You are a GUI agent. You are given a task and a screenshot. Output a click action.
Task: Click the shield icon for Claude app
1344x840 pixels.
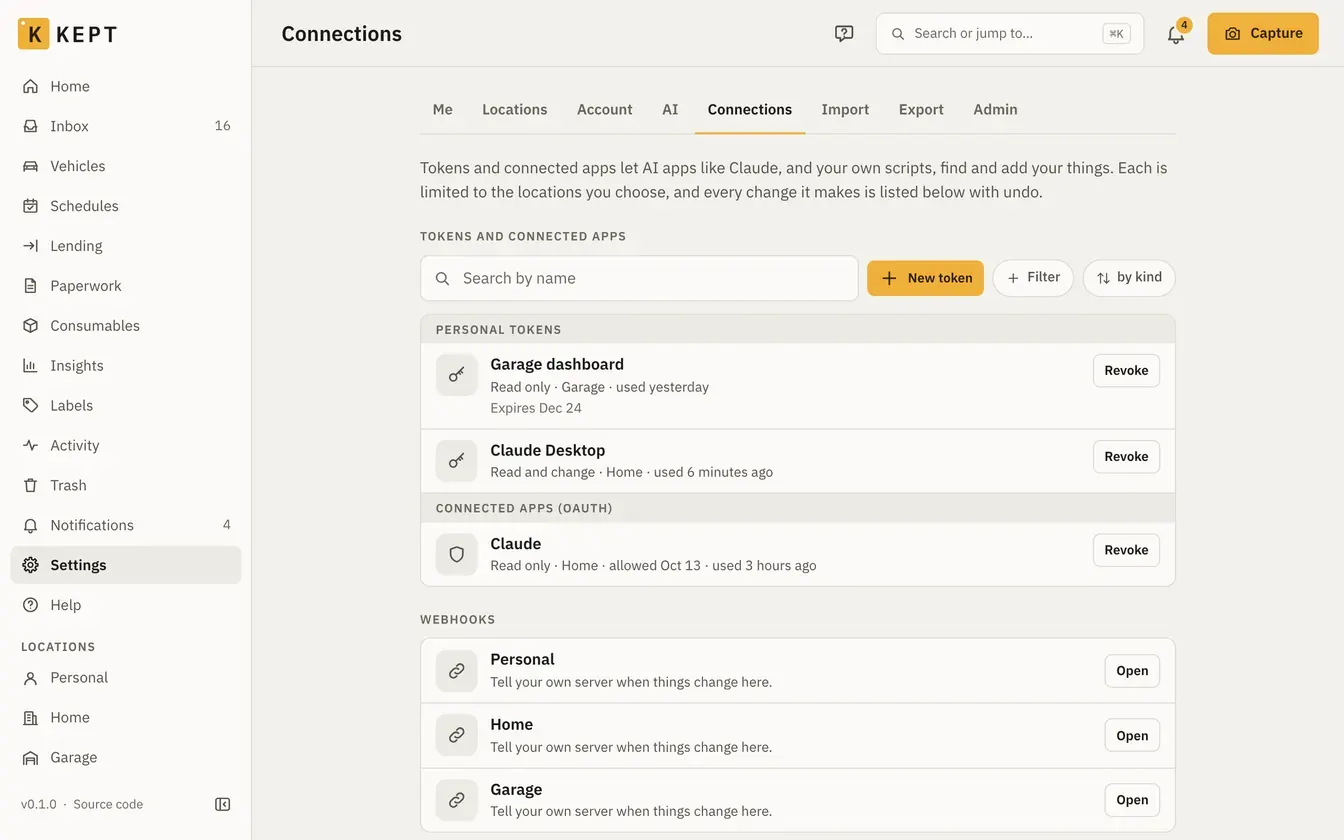457,554
